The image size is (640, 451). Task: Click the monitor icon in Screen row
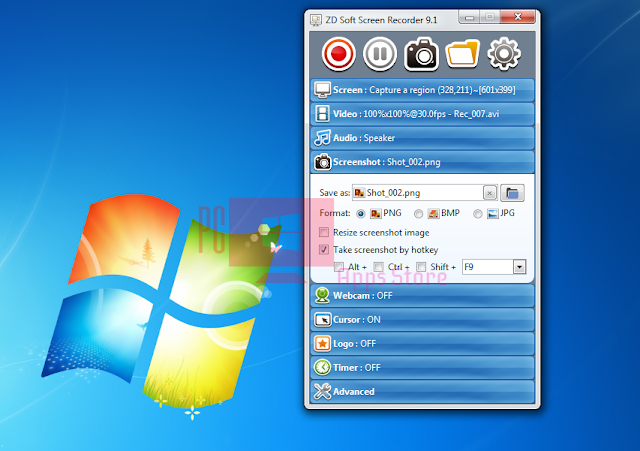(322, 90)
